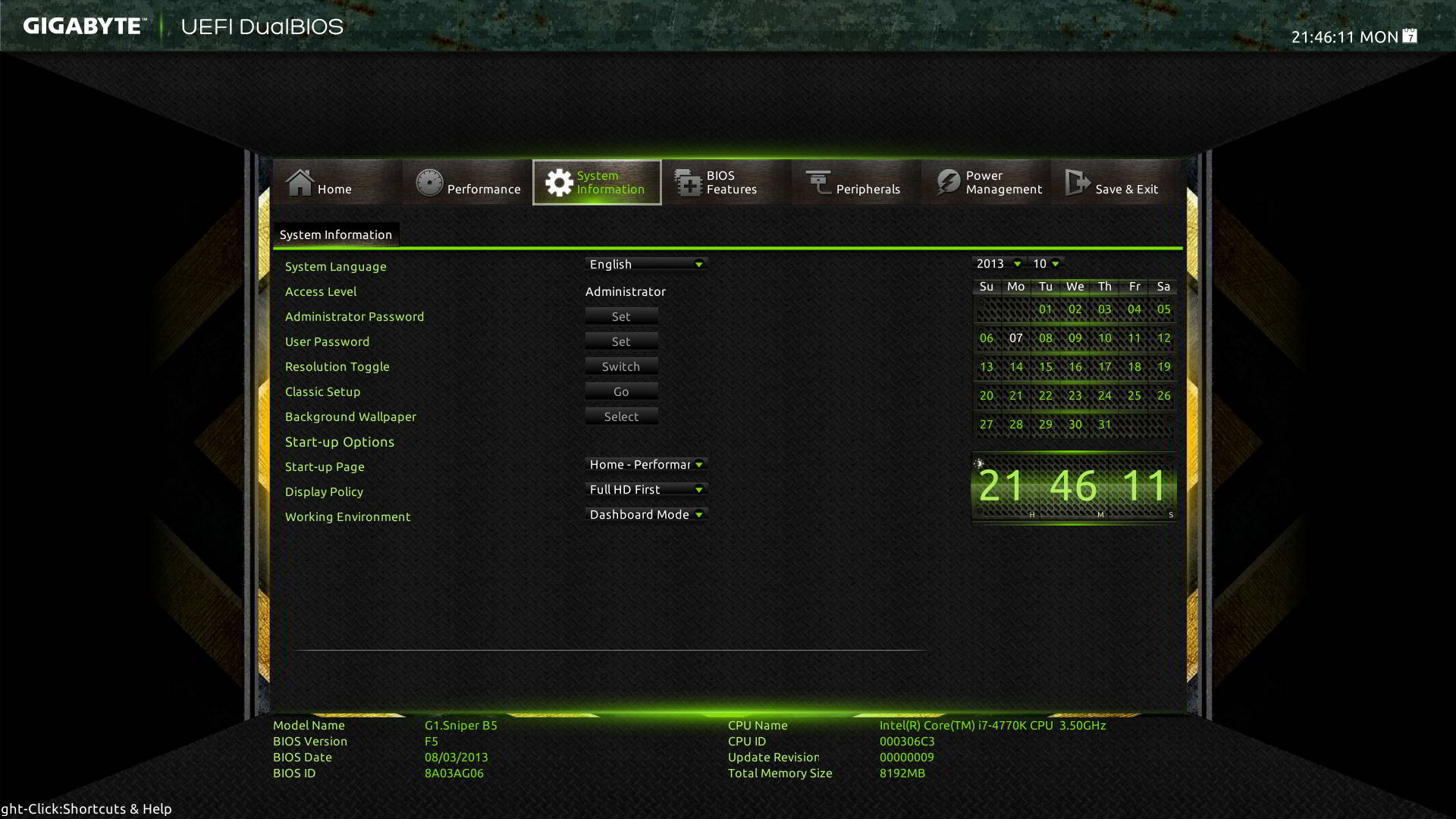This screenshot has width=1456, height=819.
Task: Click the G1.Sniper B5 model name value
Action: (461, 725)
